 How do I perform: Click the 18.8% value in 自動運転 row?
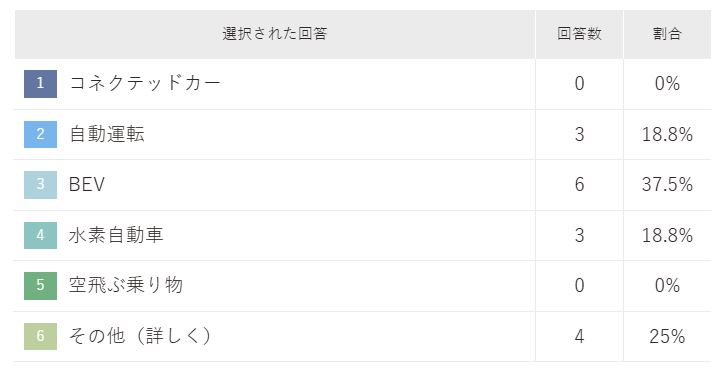pyautogui.click(x=667, y=134)
